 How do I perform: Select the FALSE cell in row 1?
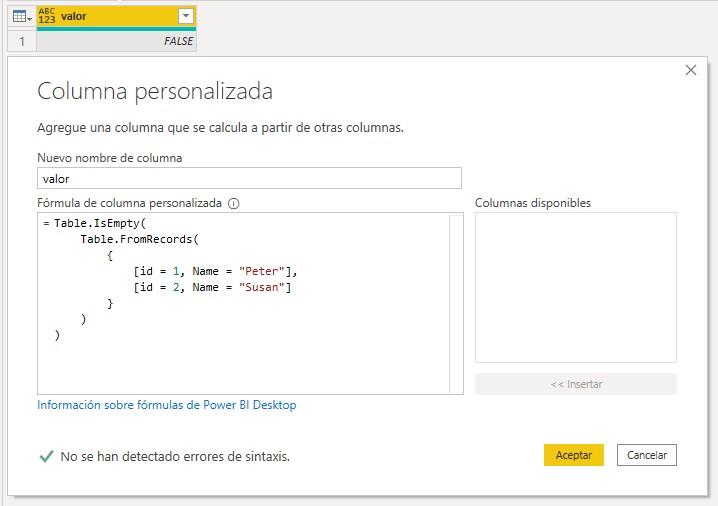116,41
